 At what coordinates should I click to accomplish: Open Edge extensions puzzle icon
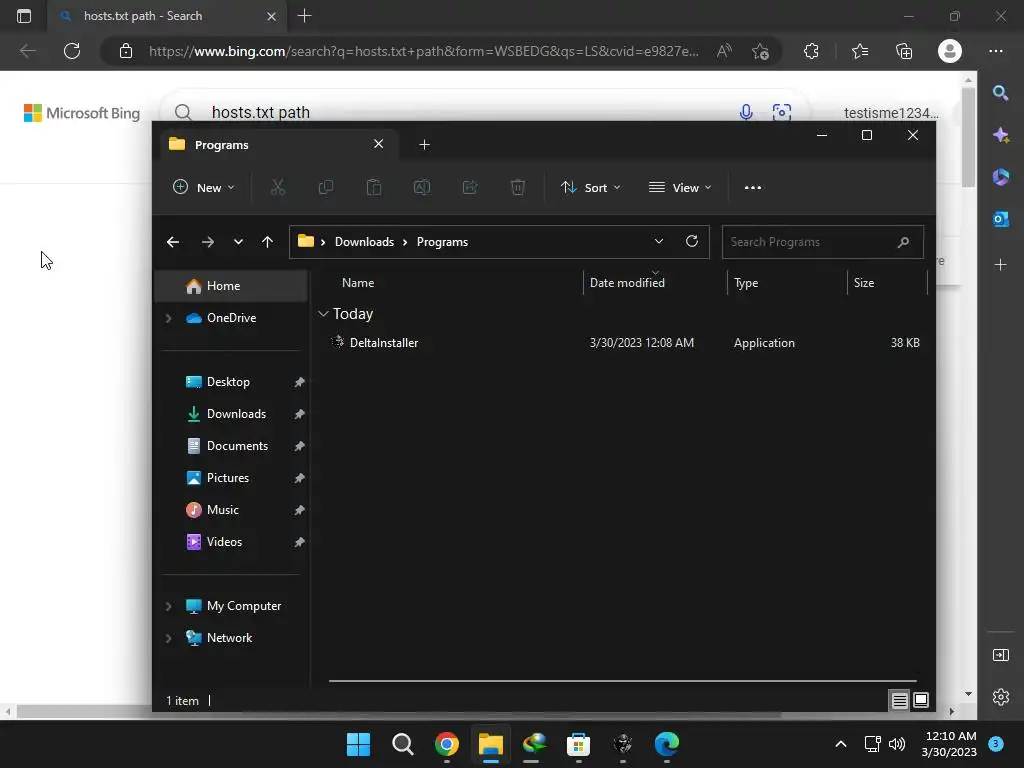coord(811,51)
